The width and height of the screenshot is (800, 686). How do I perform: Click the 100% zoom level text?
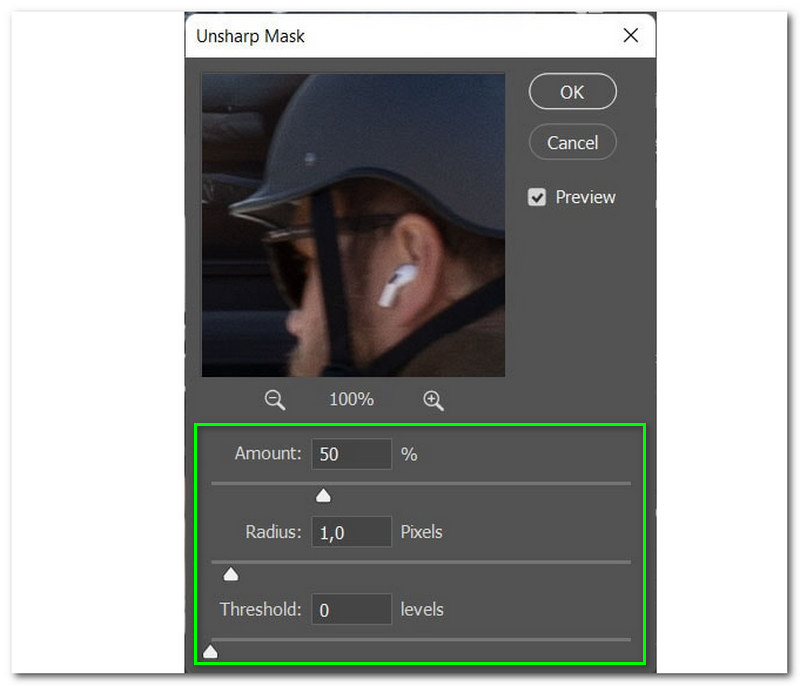pyautogui.click(x=352, y=399)
